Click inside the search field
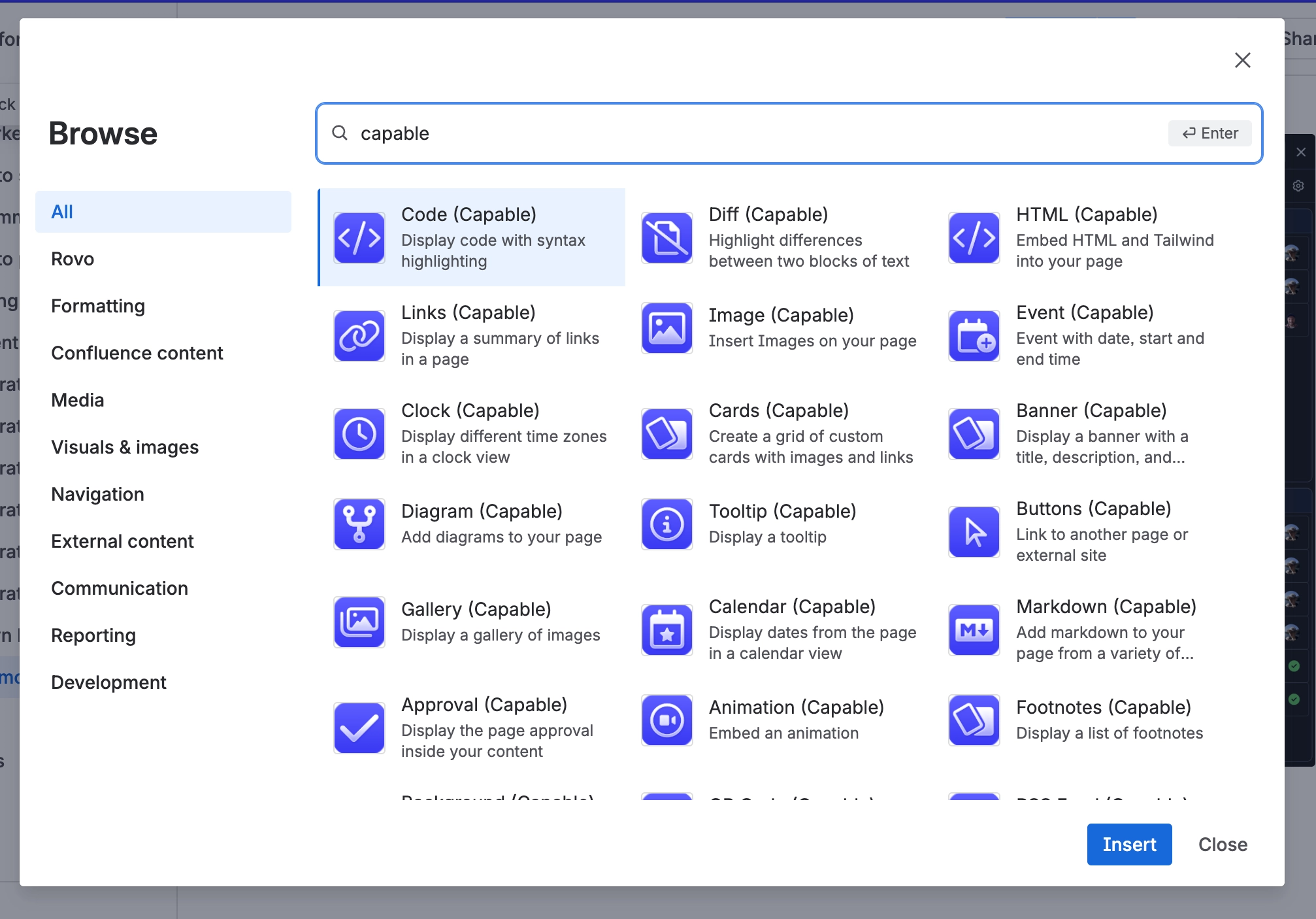The width and height of the screenshot is (1316, 919). click(719, 133)
